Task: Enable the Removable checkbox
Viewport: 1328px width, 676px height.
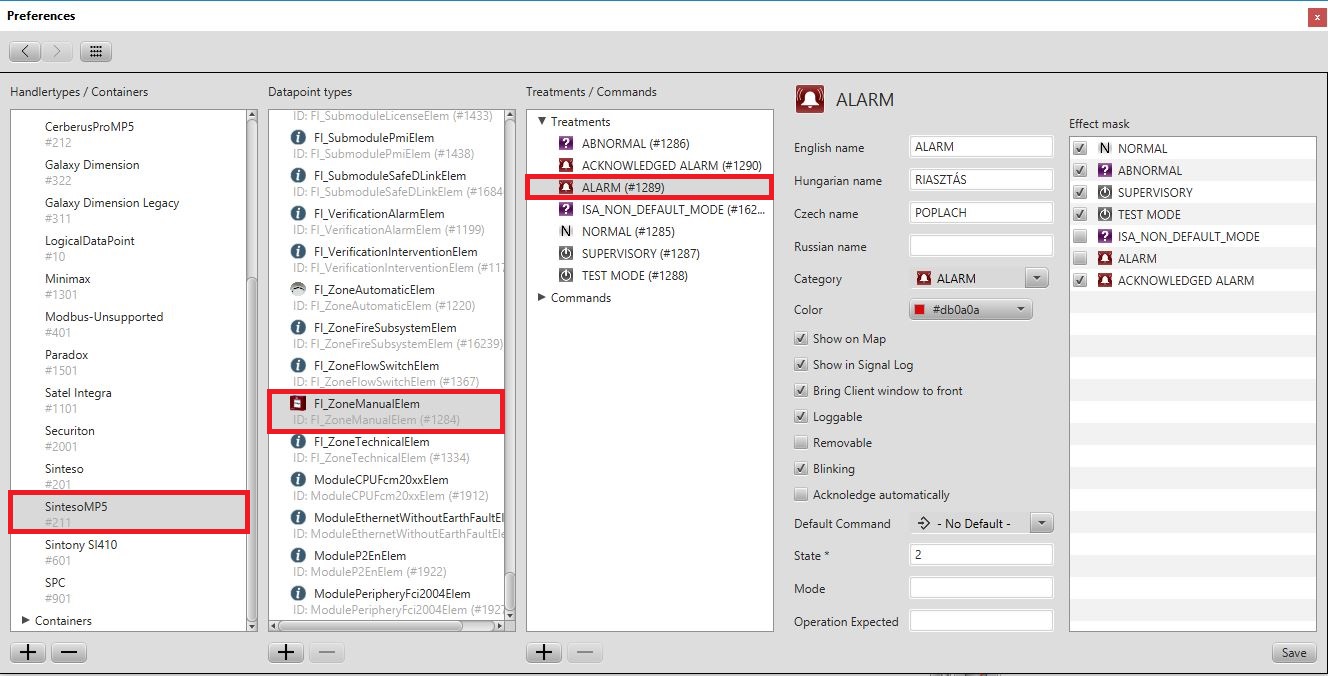Action: pos(801,443)
